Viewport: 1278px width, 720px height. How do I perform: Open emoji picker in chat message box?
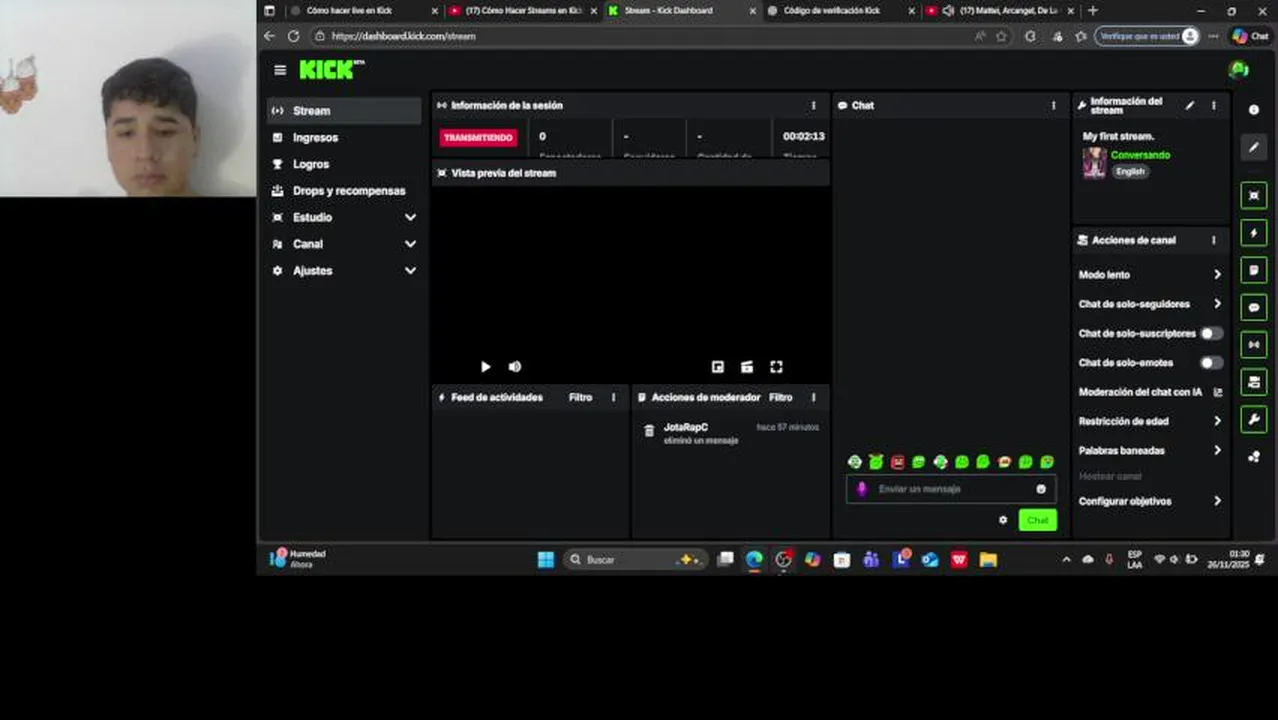point(1041,489)
